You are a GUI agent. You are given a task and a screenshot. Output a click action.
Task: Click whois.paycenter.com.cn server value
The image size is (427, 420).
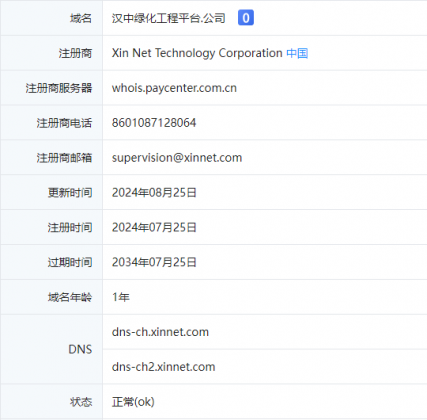(174, 88)
